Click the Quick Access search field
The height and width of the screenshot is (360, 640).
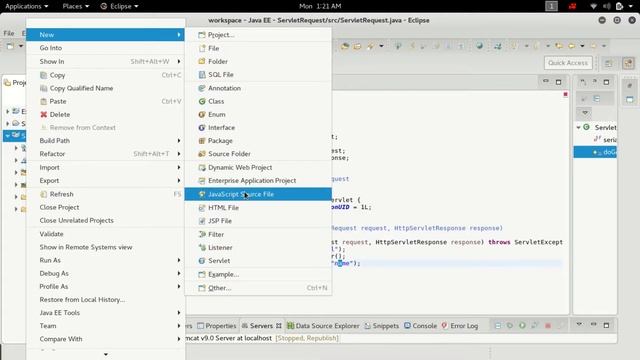point(568,63)
